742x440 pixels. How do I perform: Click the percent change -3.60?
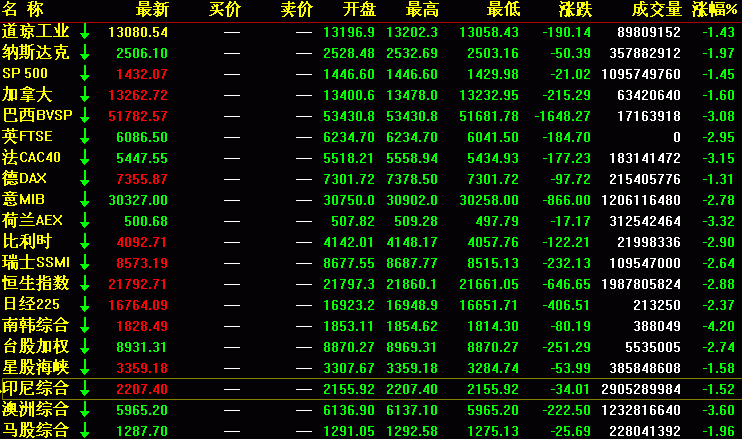[718, 410]
